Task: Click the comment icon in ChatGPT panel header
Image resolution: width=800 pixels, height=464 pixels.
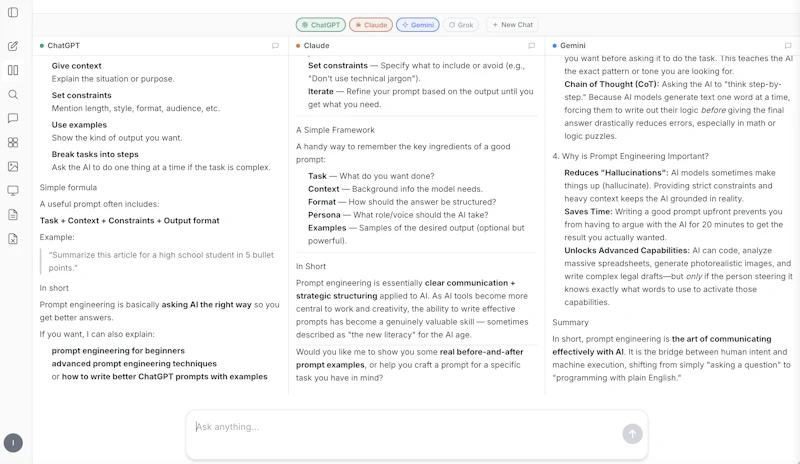Action: [x=276, y=45]
